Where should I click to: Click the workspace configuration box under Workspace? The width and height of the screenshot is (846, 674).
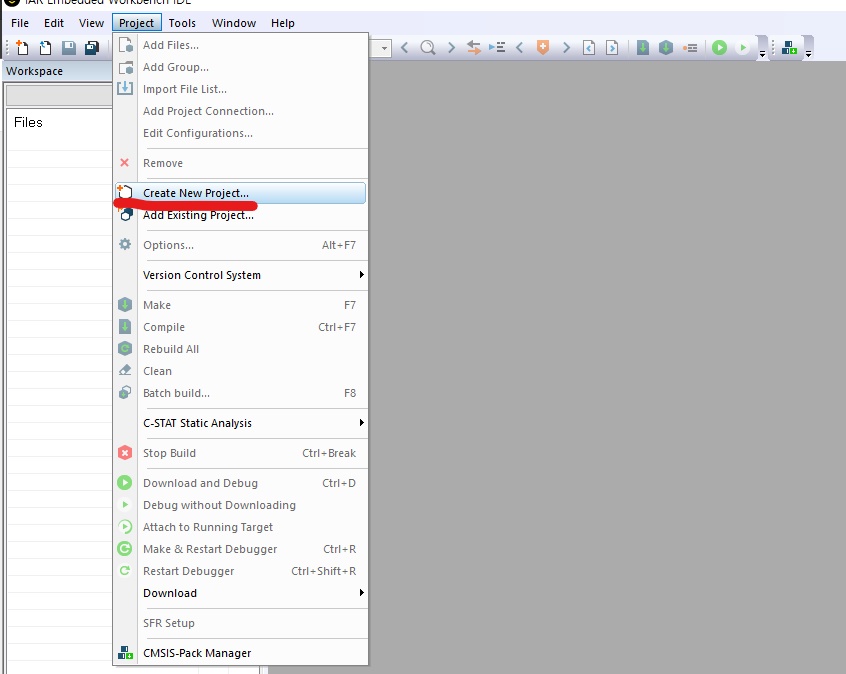59,96
